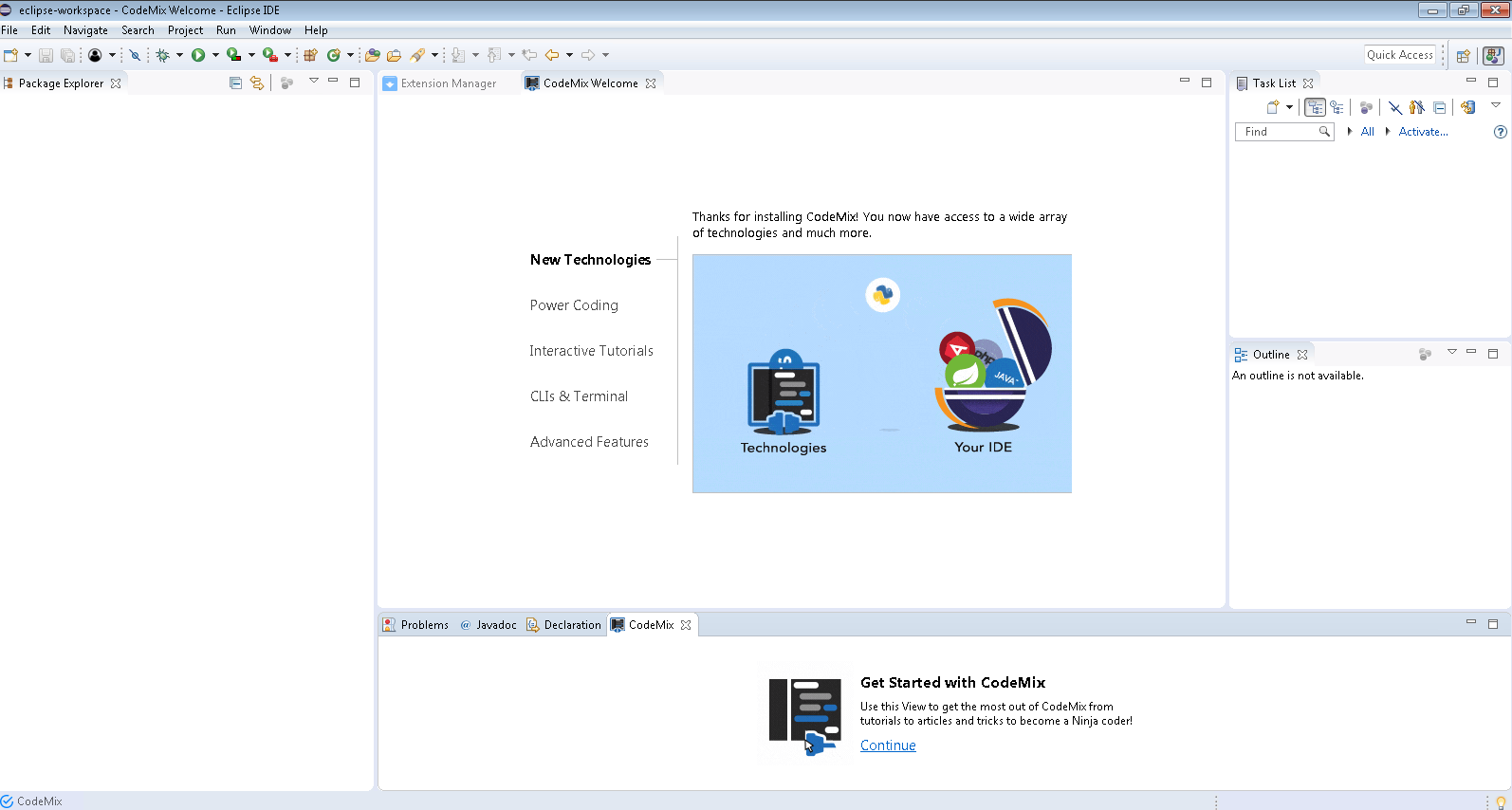Click the Find field in Task List
The height and width of the screenshot is (810, 1512).
tap(1277, 132)
